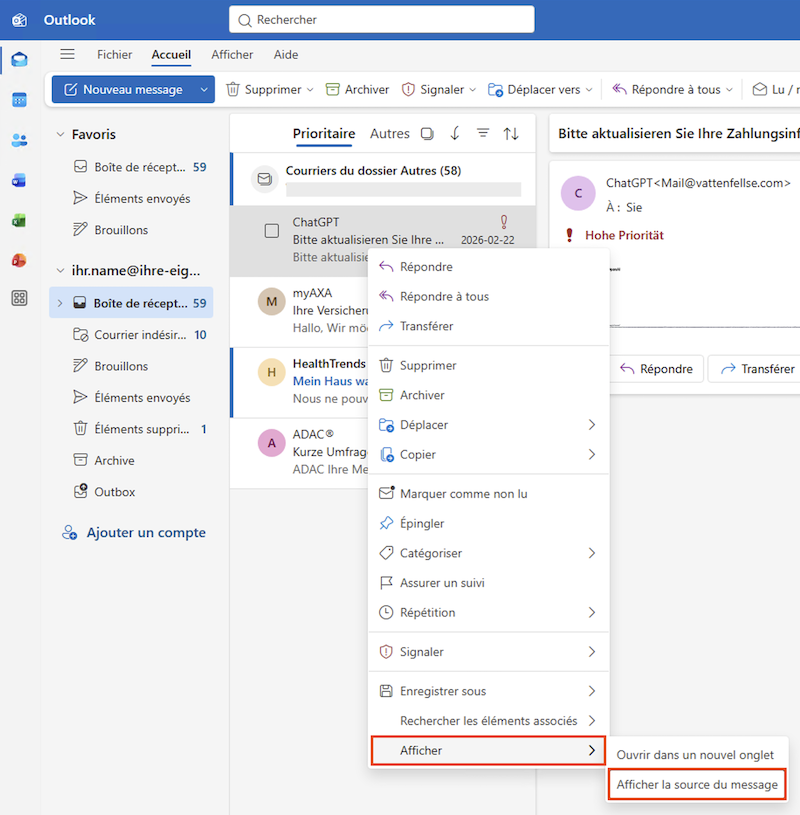Image resolution: width=800 pixels, height=815 pixels.
Task: Open the Déplacer vers dropdown arrow
Action: (589, 89)
